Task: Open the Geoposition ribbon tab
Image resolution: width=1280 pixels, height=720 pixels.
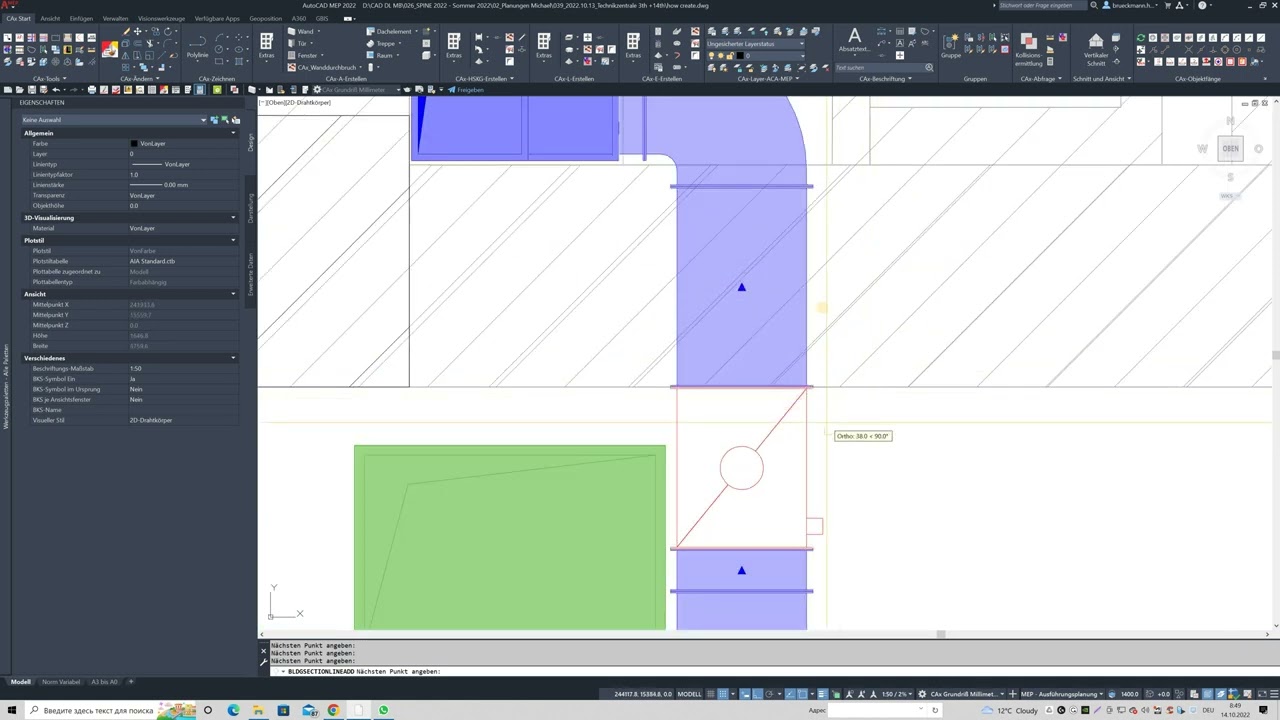Action: pos(265,18)
